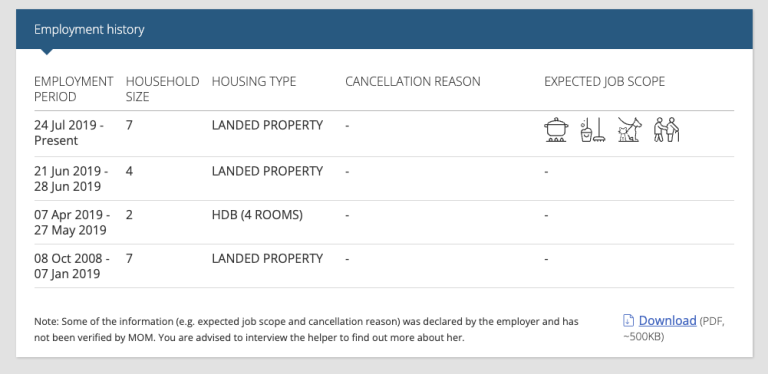Click the pet care dog icon
The height and width of the screenshot is (374, 768).
(x=629, y=130)
